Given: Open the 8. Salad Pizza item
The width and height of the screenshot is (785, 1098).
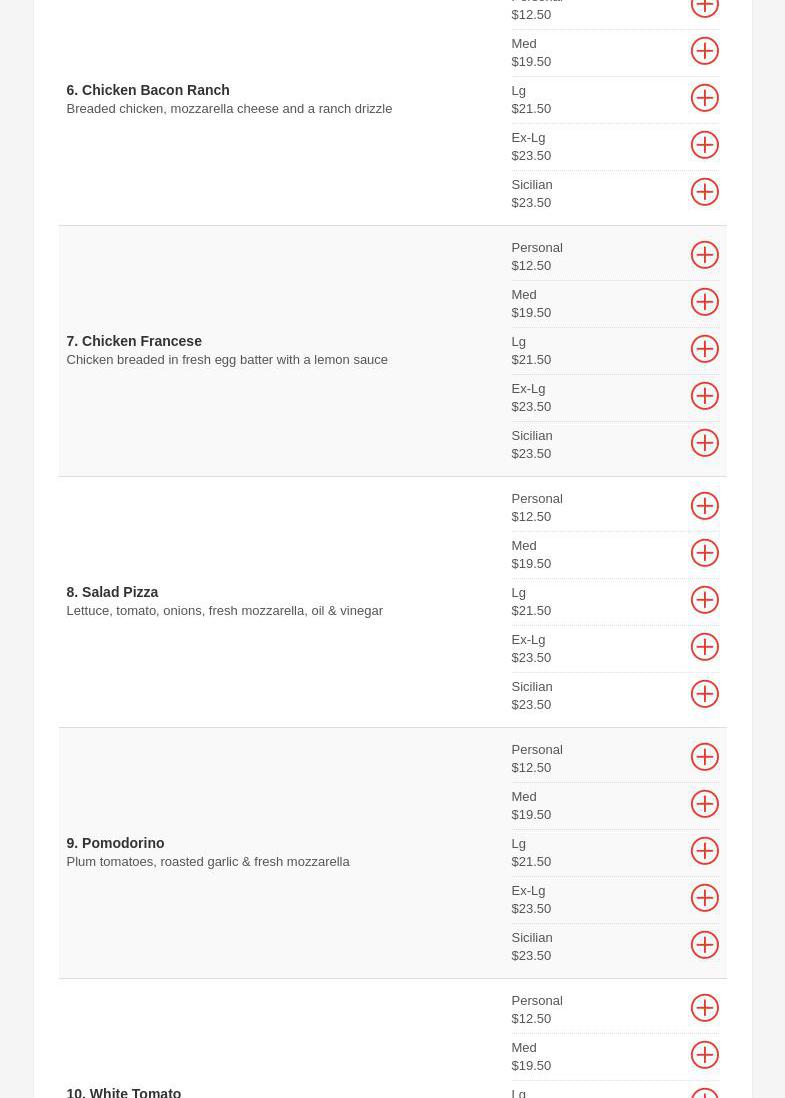Looking at the screenshot, I should point(112,592).
